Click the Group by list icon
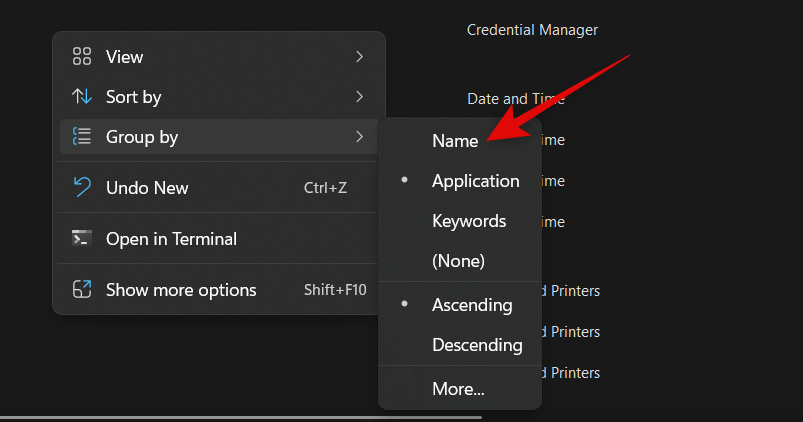 coord(82,137)
